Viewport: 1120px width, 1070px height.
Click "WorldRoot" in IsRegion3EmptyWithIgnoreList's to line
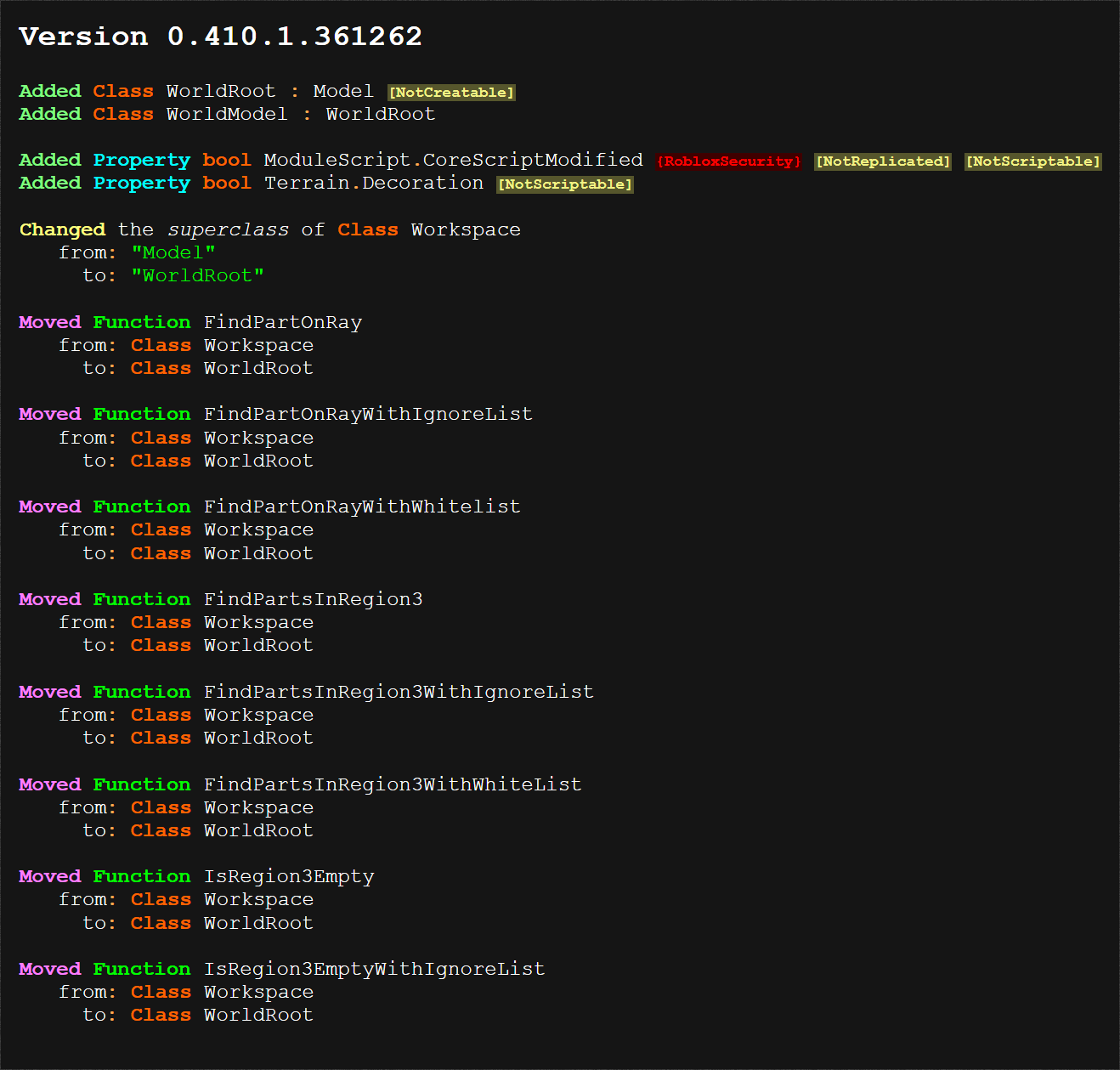click(258, 1016)
